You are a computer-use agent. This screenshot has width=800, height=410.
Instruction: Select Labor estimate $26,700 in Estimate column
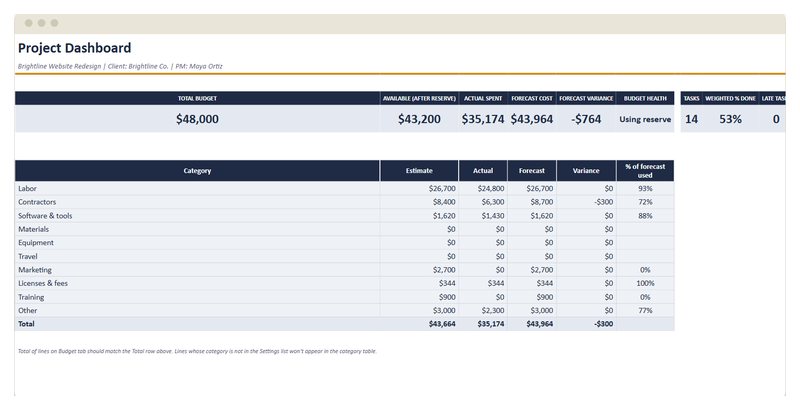[419, 189]
